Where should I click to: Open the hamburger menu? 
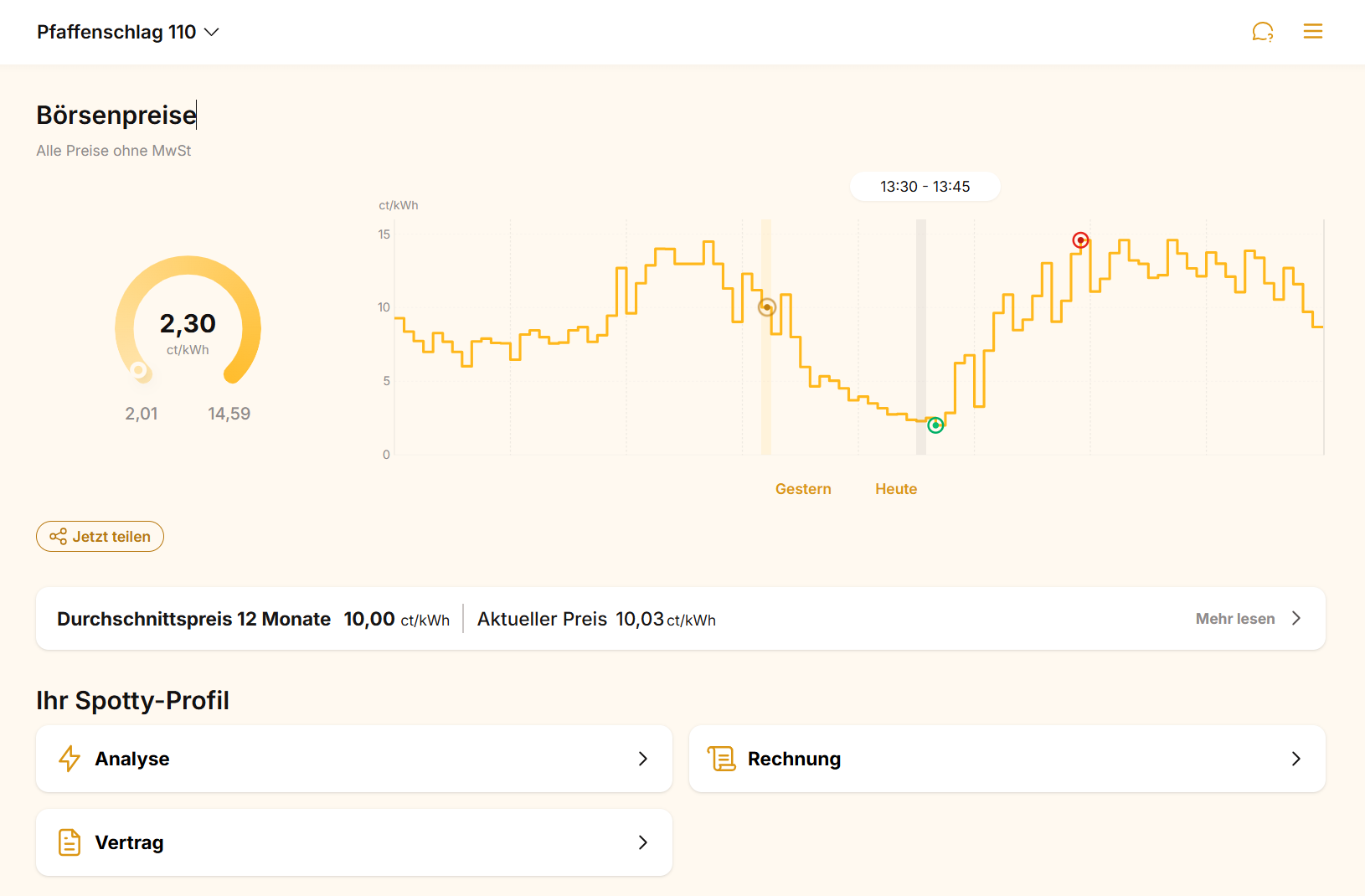1312,32
